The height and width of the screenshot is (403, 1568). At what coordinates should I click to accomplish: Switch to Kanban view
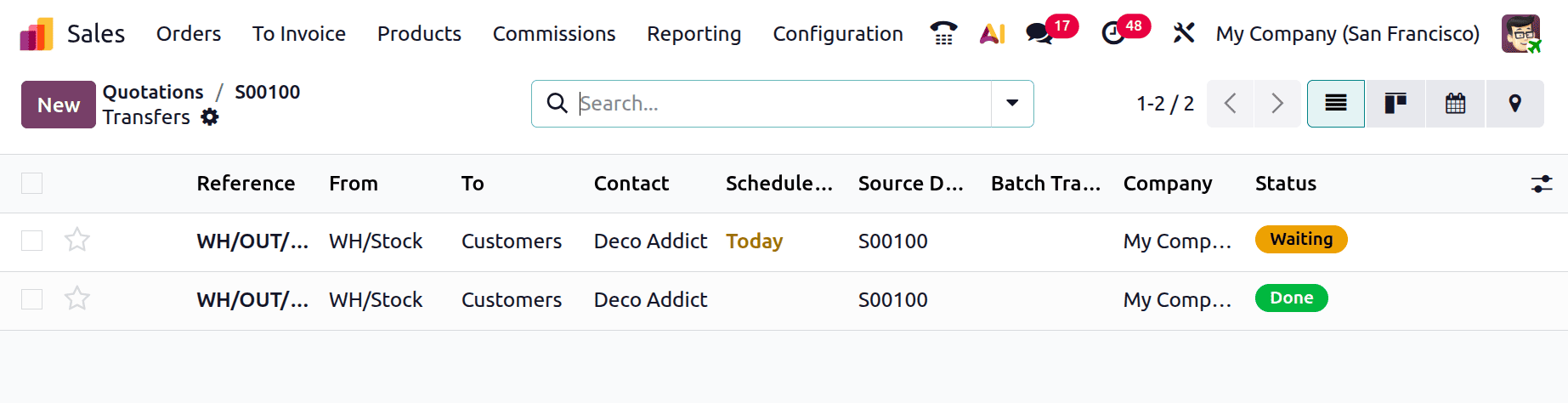coord(1395,104)
